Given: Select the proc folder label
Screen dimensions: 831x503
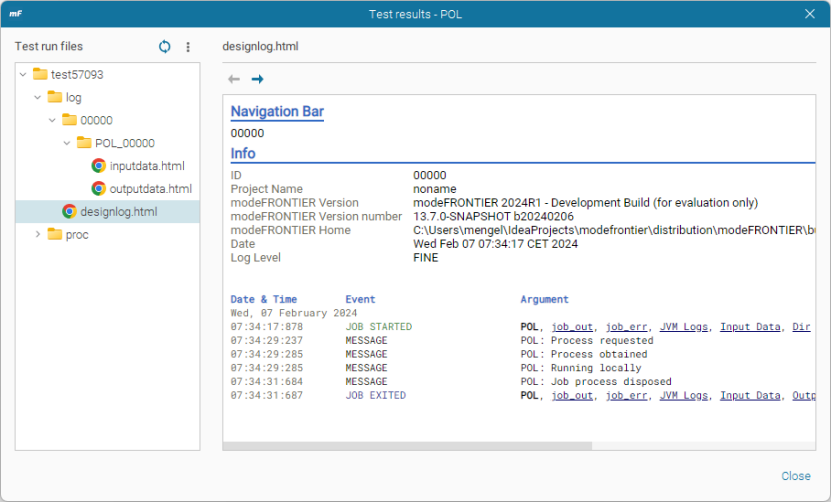Looking at the screenshot, I should (77, 235).
